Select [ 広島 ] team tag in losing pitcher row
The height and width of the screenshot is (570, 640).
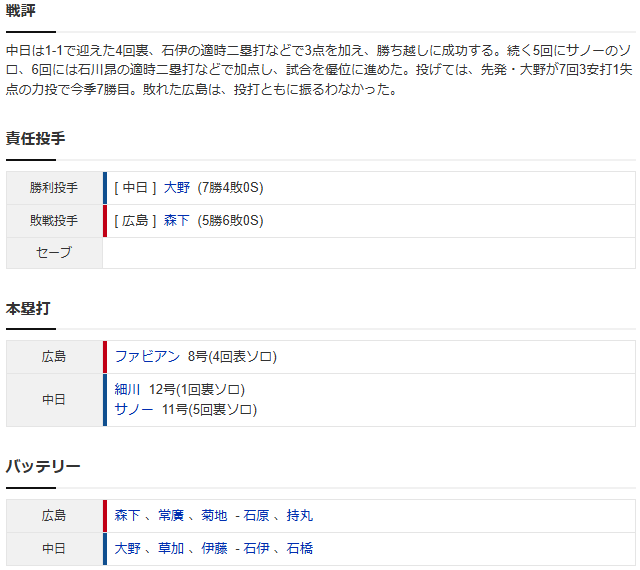(135, 221)
